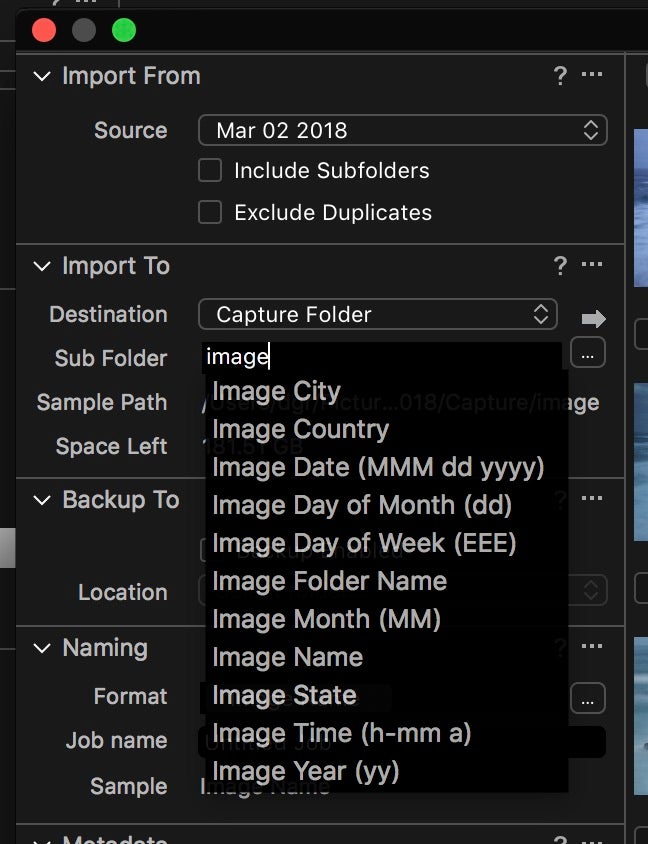Choose Image Name suggestion

(386, 657)
